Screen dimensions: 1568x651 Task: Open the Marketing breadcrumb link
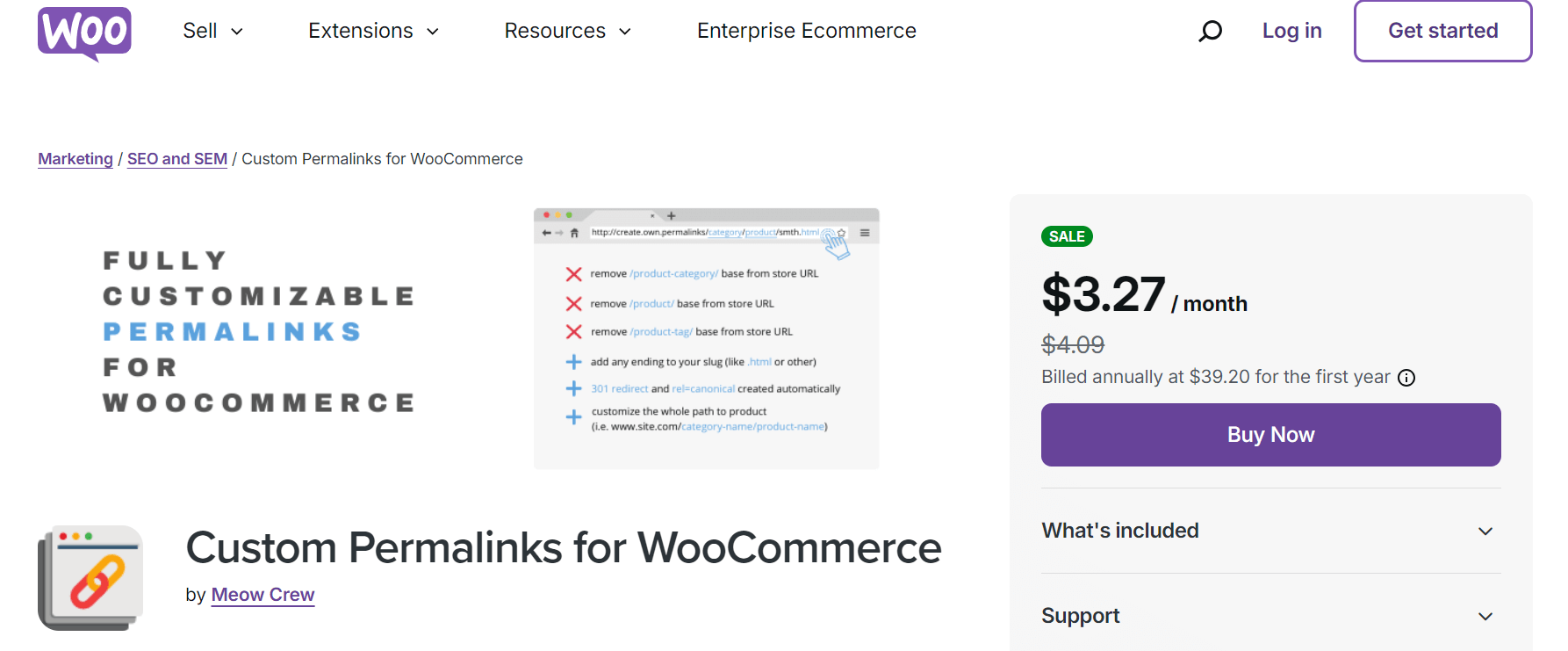click(76, 159)
